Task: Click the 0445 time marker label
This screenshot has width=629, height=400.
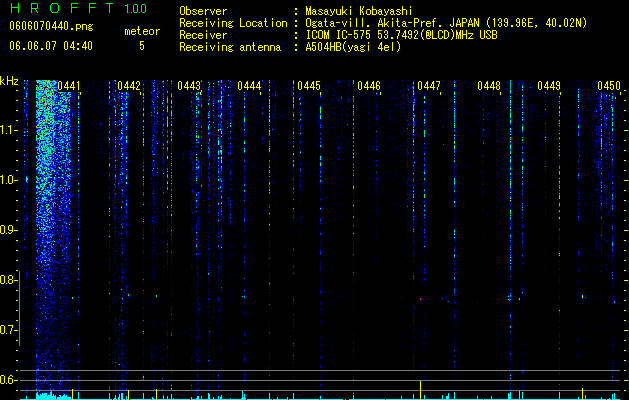Action: 309,86
